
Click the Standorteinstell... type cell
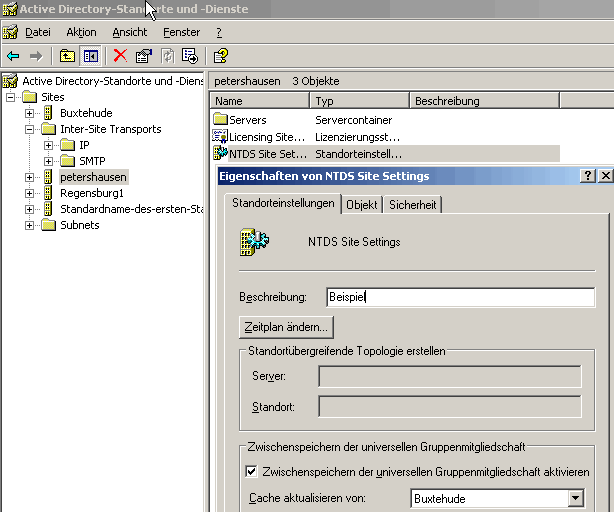click(359, 154)
